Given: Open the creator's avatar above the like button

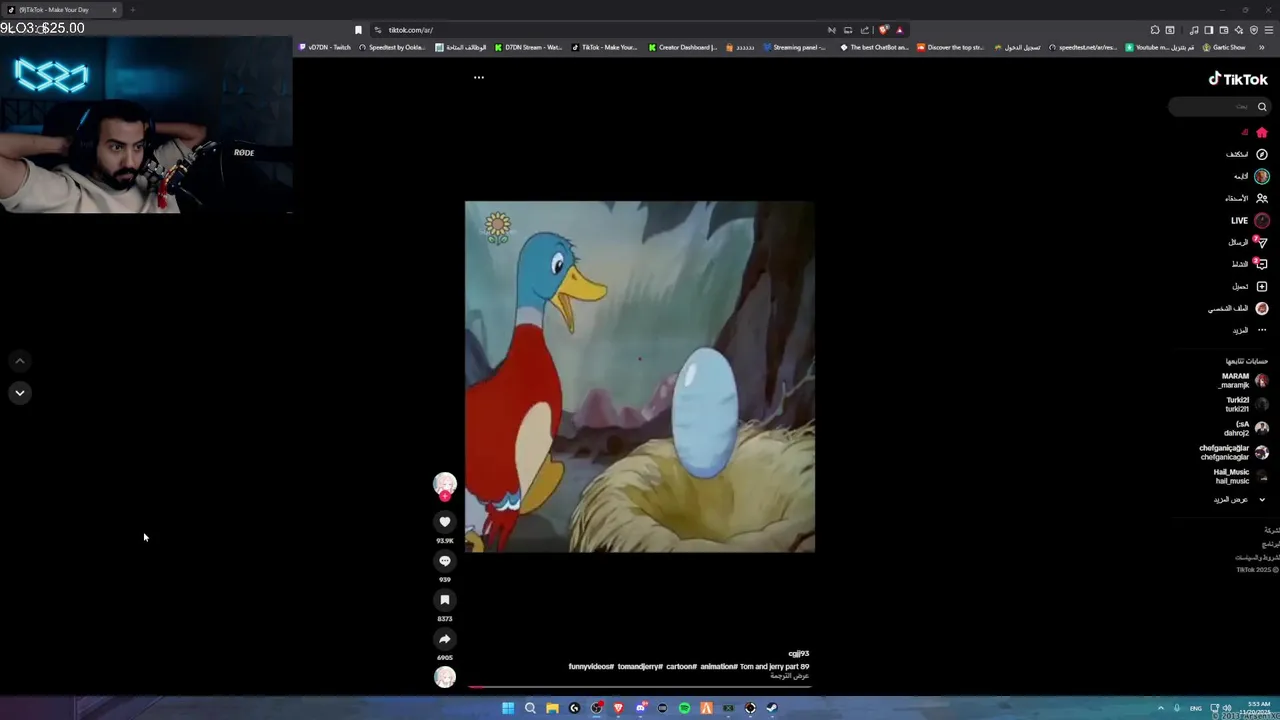Looking at the screenshot, I should tap(445, 484).
